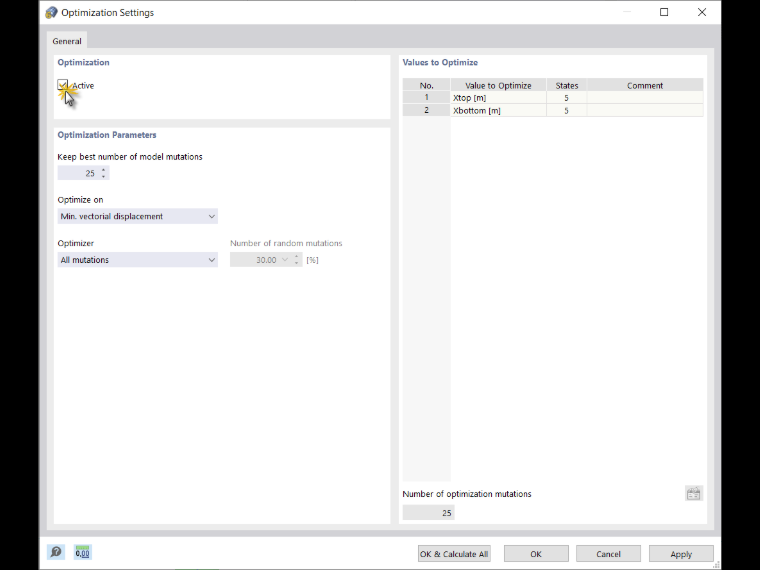Click the States value for Xtop
Viewport: 760px width, 570px height.
pyautogui.click(x=567, y=97)
